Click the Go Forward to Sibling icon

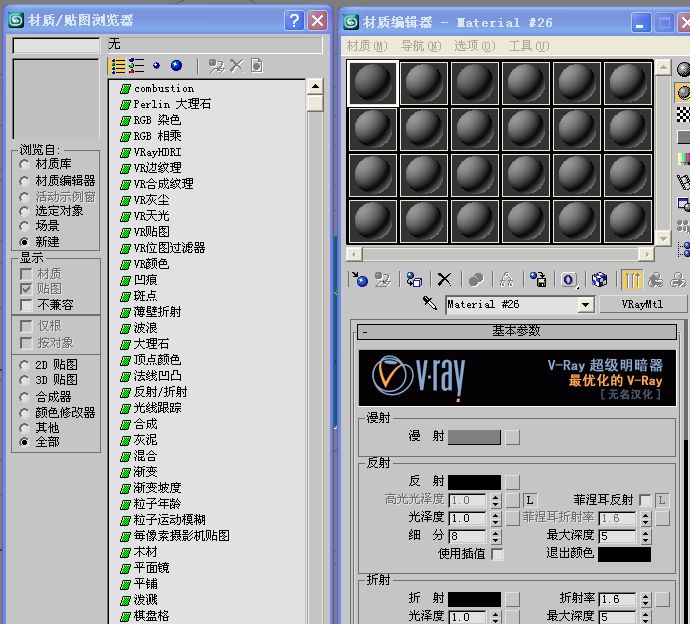pyautogui.click(x=678, y=279)
